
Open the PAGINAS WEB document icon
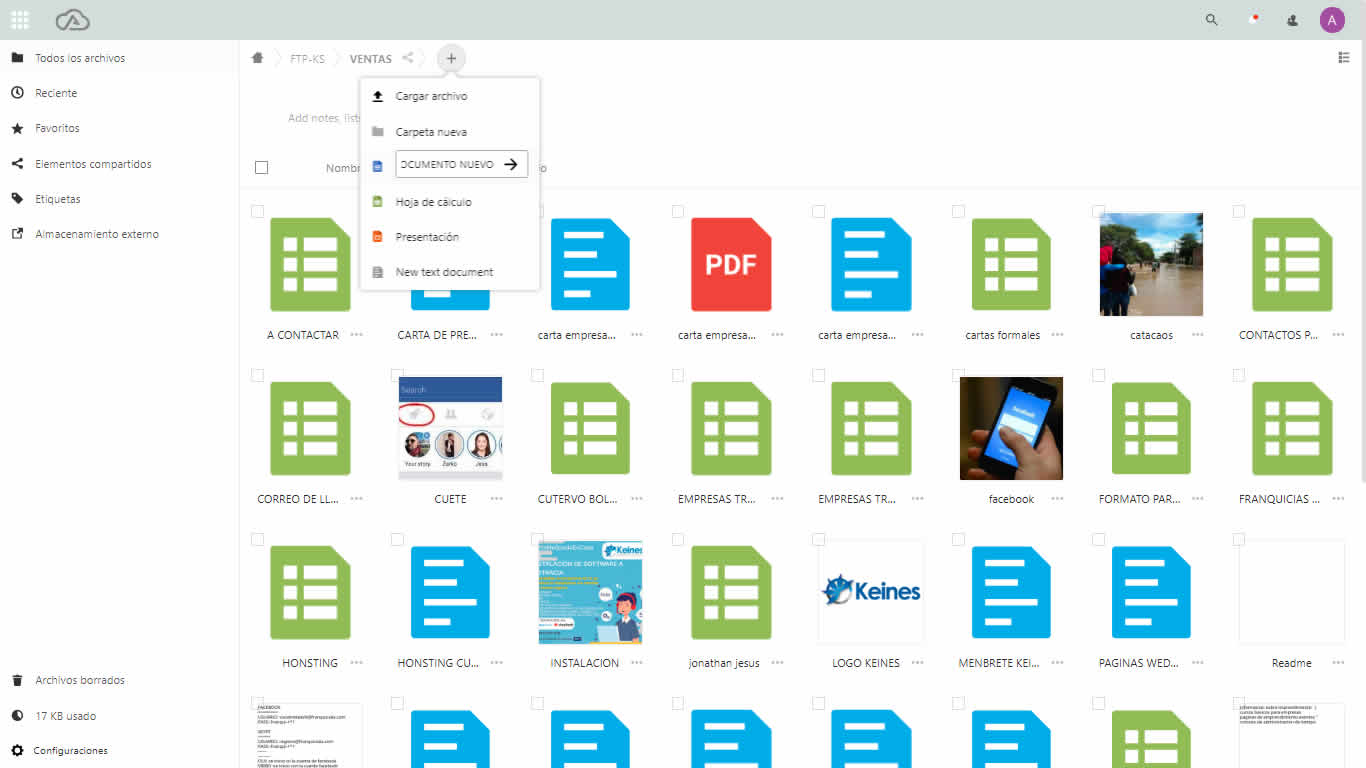[x=1151, y=592]
